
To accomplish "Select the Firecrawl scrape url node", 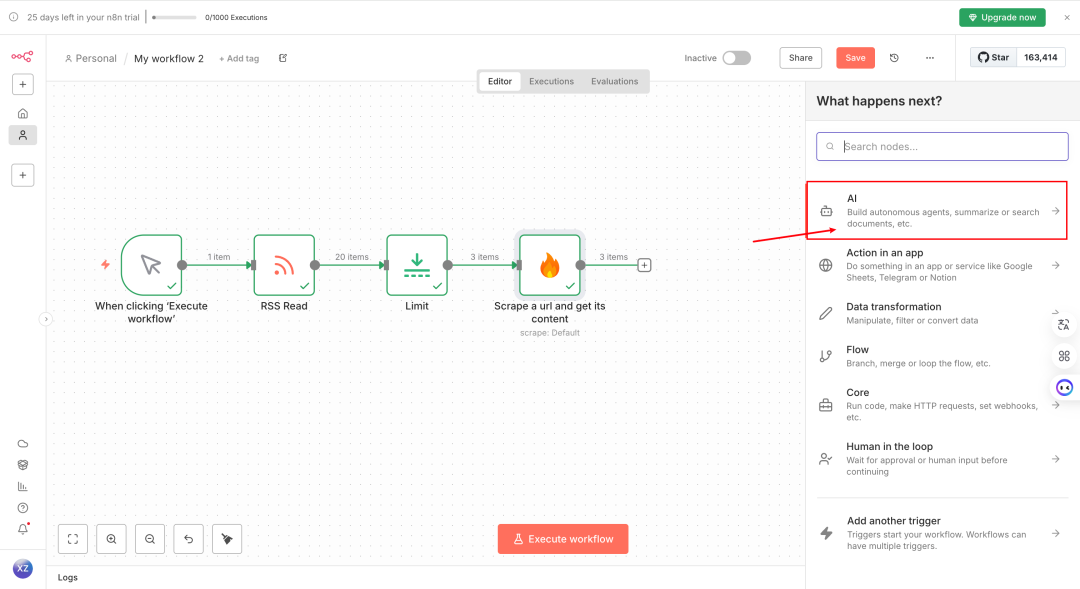I will 550,265.
